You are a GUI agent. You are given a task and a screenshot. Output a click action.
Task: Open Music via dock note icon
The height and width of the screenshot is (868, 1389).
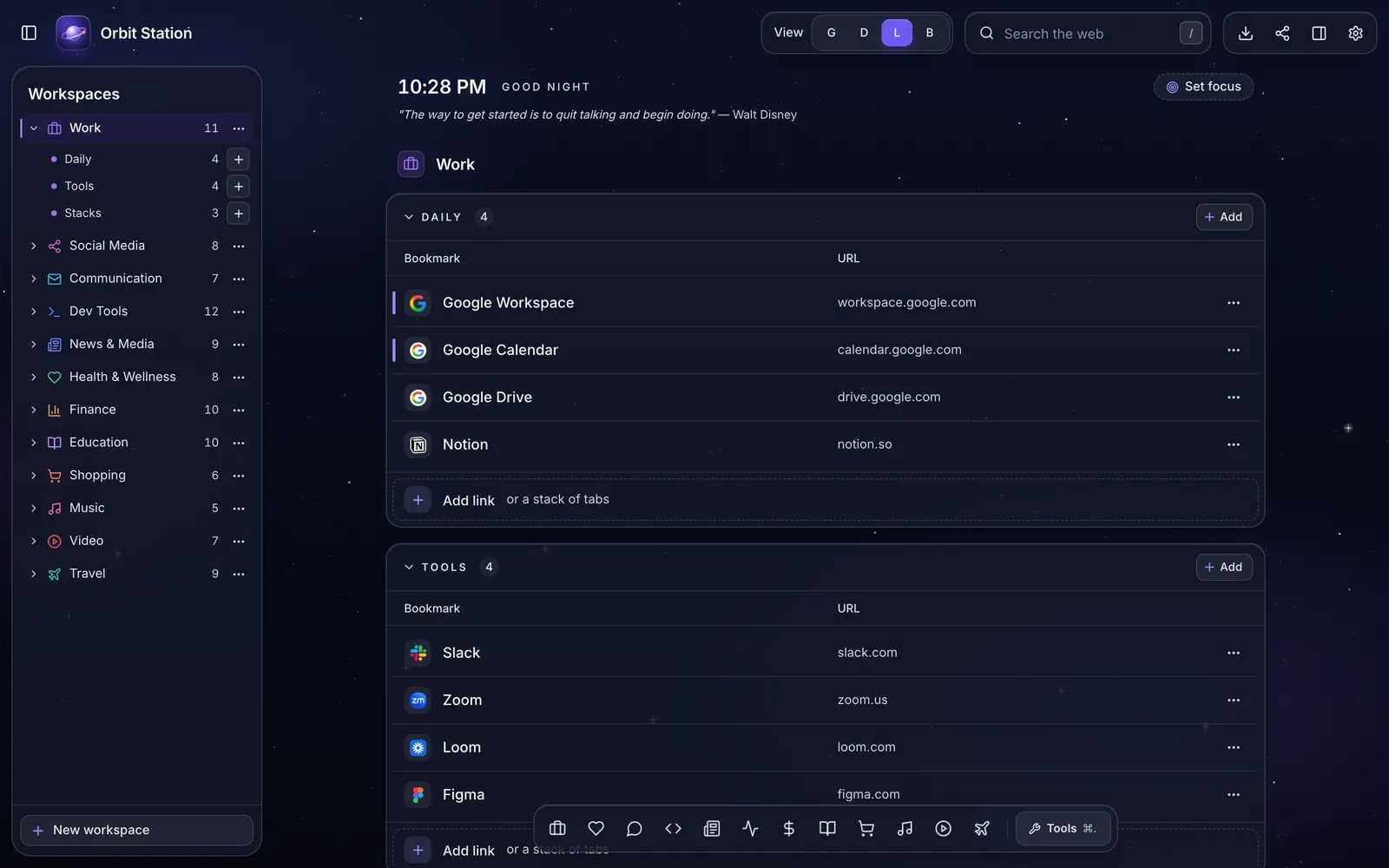click(x=905, y=828)
